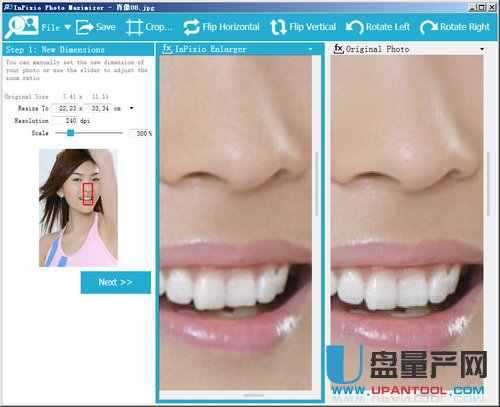Image resolution: width=500 pixels, height=407 pixels.
Task: Open the File menu
Action: 51,27
